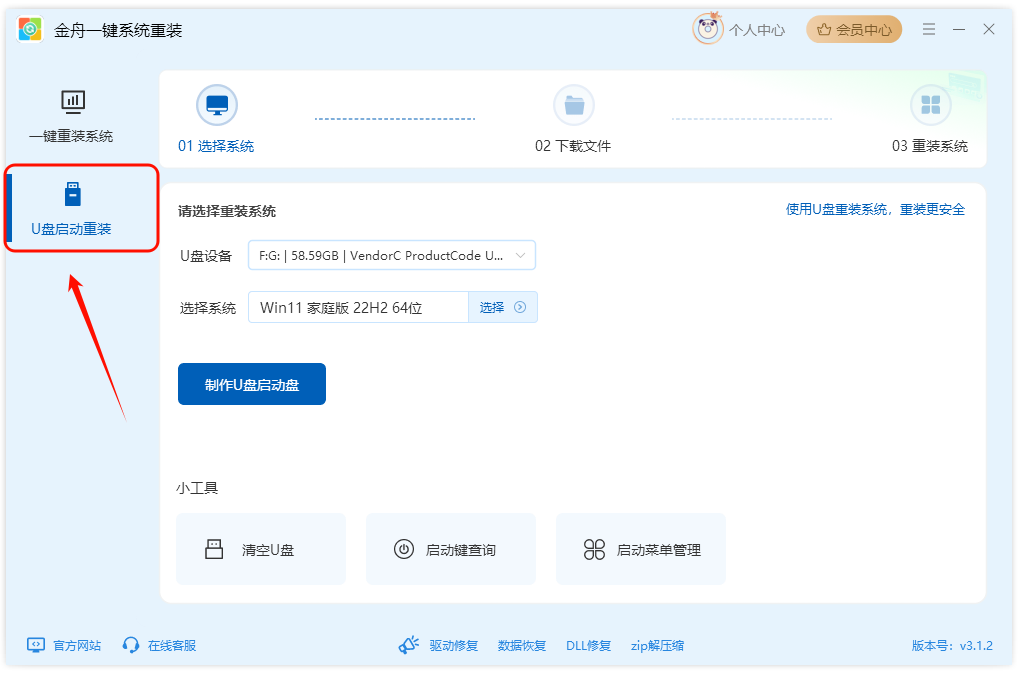Click the monitor icon beside 官方网站

36,645
